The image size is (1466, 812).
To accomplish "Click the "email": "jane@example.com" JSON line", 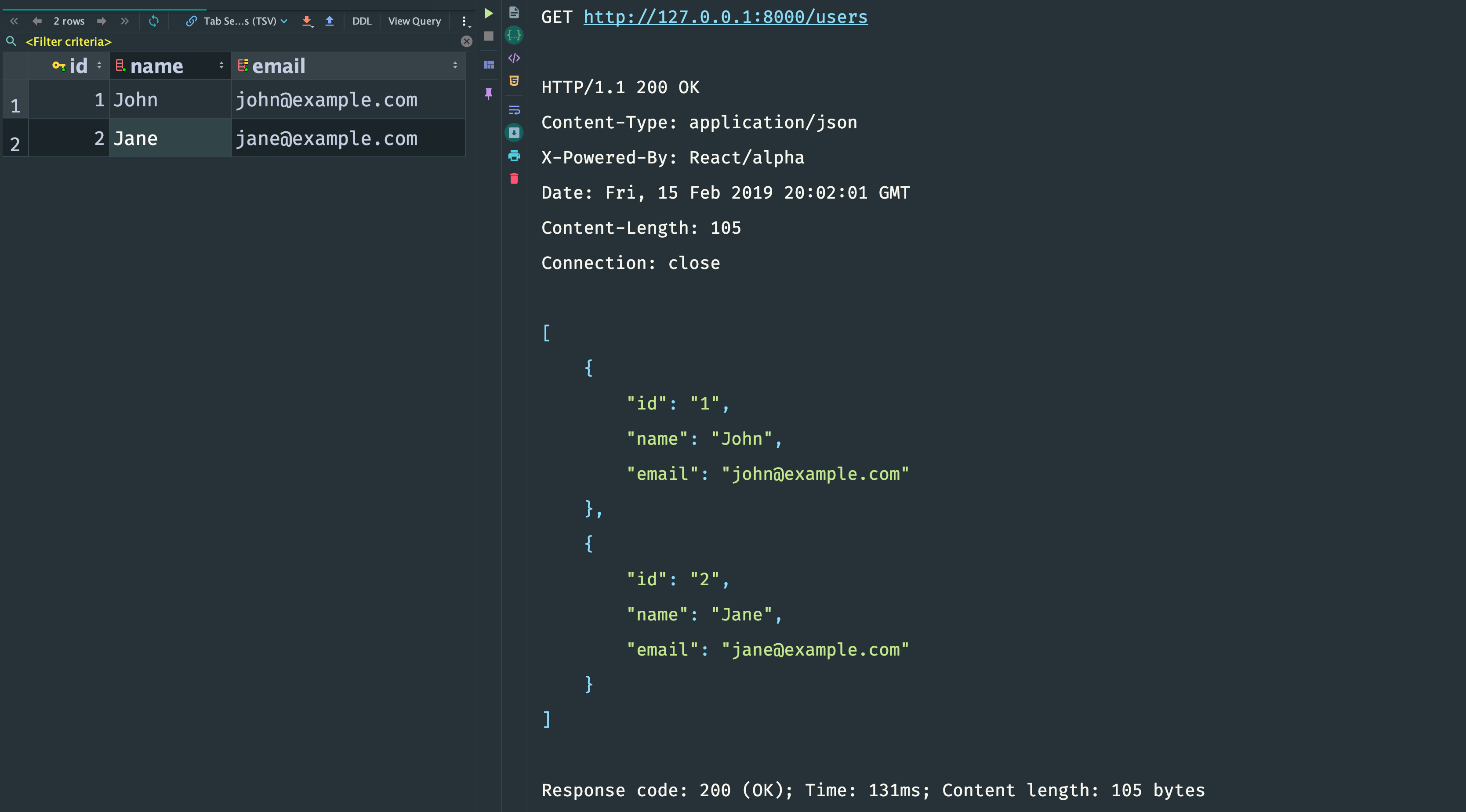I will tap(768, 650).
